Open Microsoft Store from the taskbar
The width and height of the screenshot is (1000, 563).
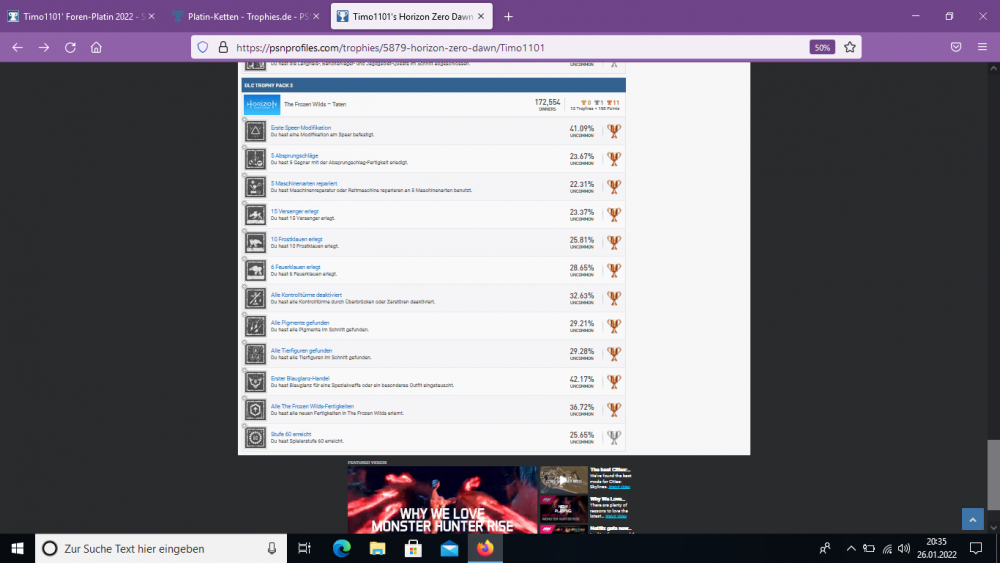412,548
